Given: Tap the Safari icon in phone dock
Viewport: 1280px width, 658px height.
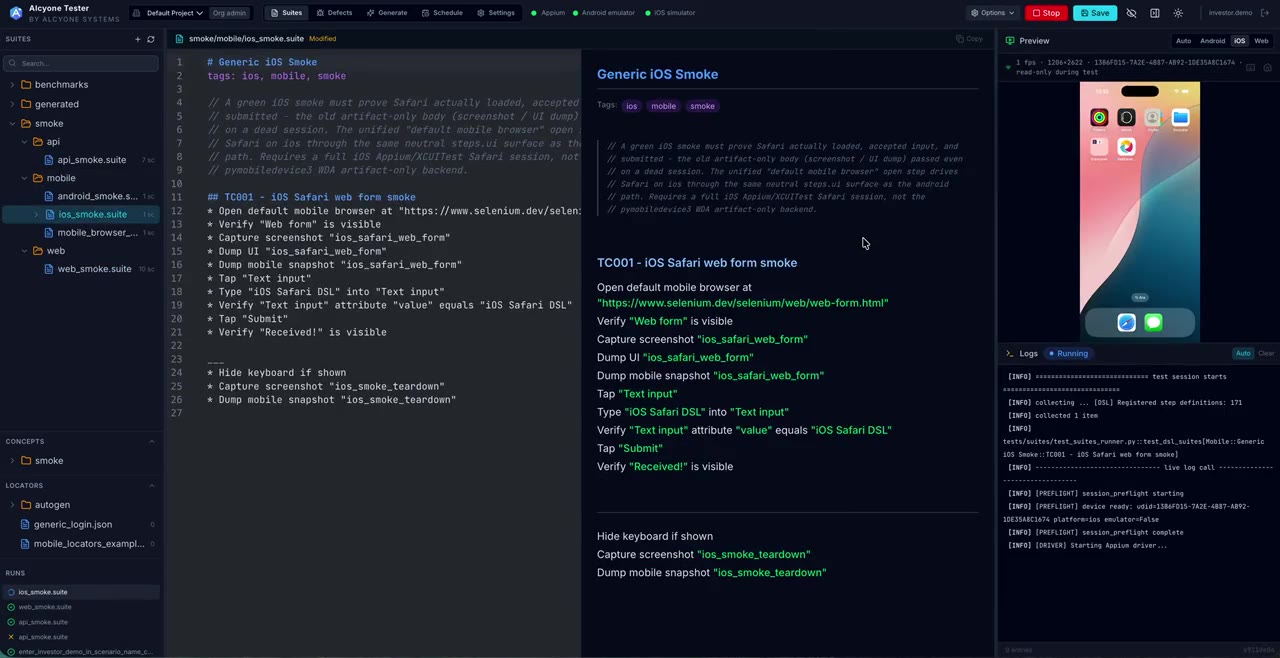Looking at the screenshot, I should pos(1126,322).
